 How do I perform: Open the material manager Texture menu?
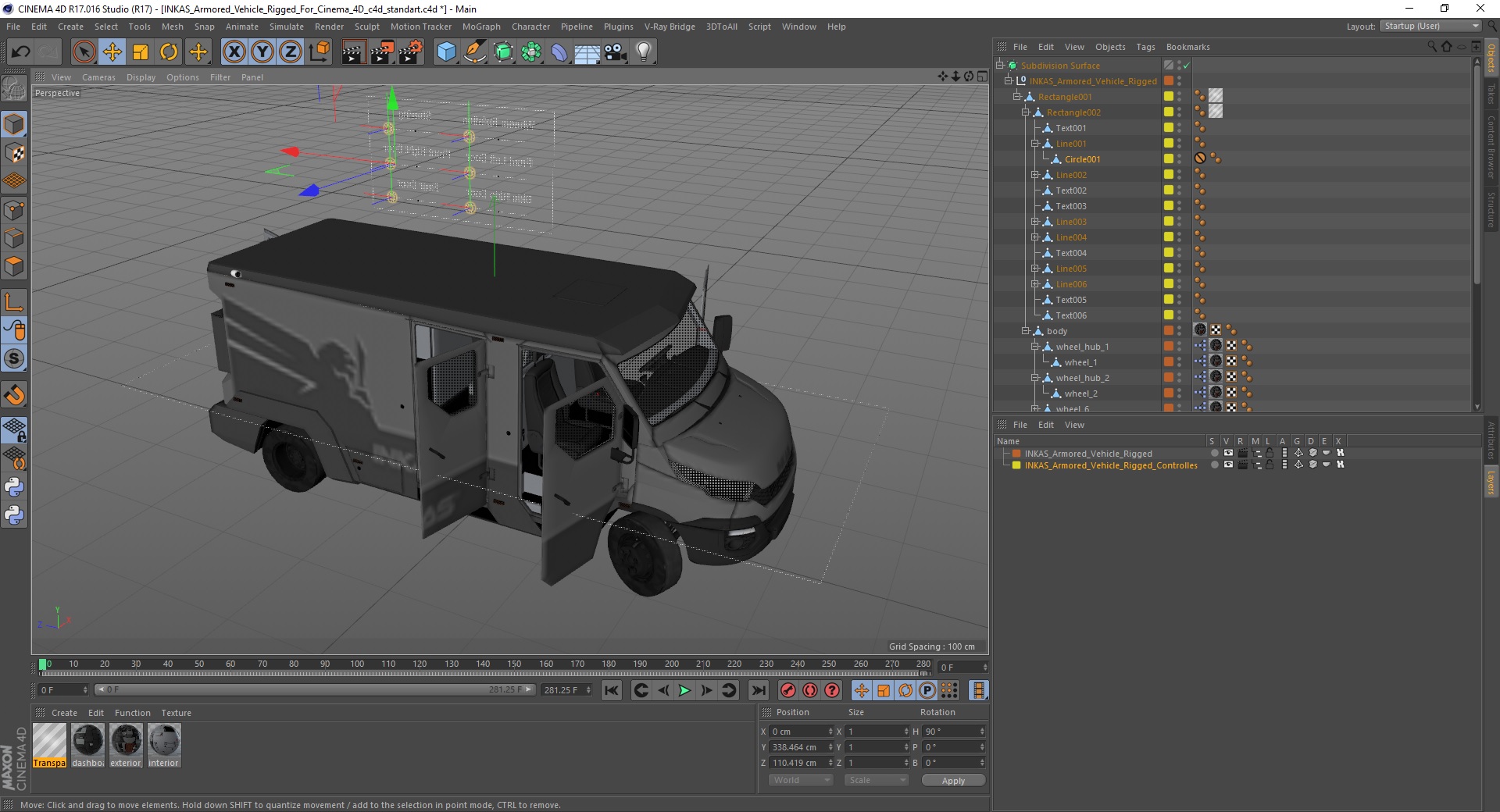click(176, 713)
